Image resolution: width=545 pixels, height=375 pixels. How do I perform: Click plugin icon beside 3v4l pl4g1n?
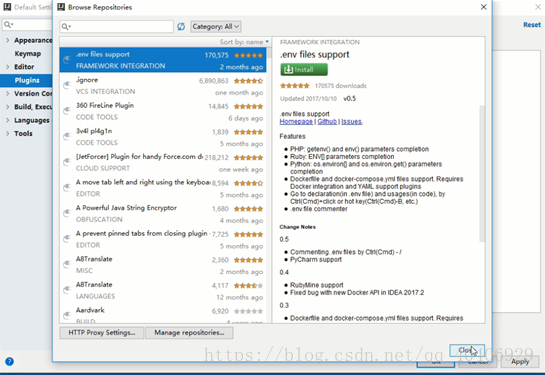click(67, 137)
